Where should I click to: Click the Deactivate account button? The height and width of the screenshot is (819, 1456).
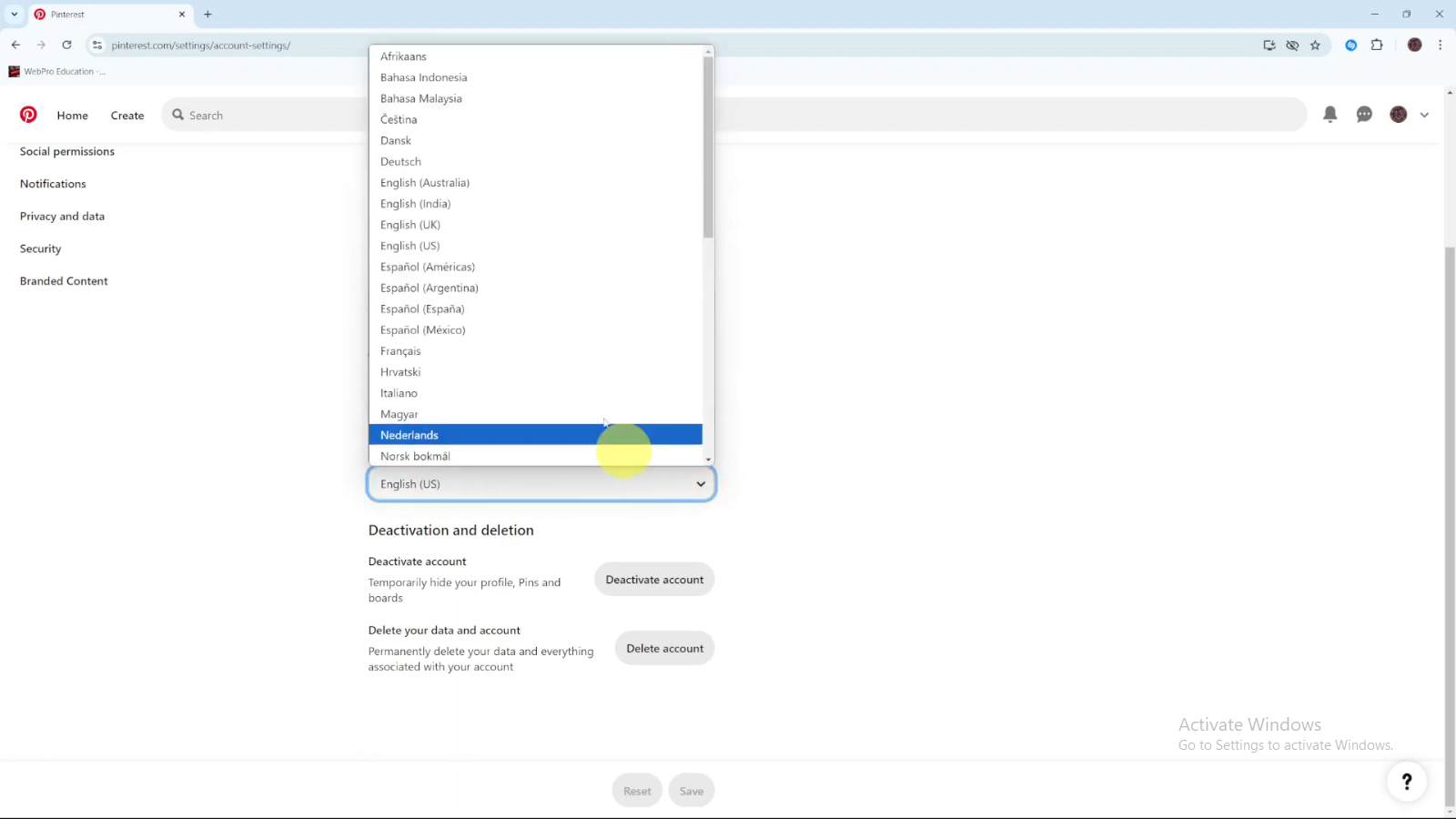[654, 580]
